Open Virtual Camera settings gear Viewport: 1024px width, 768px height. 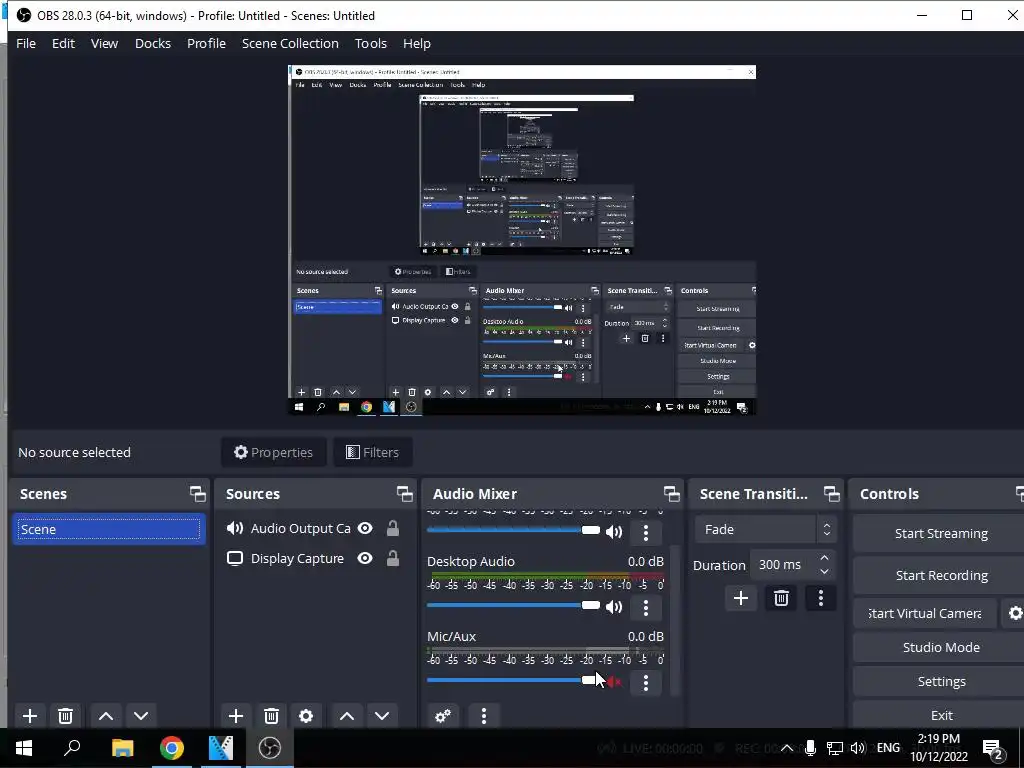pyautogui.click(x=1015, y=613)
